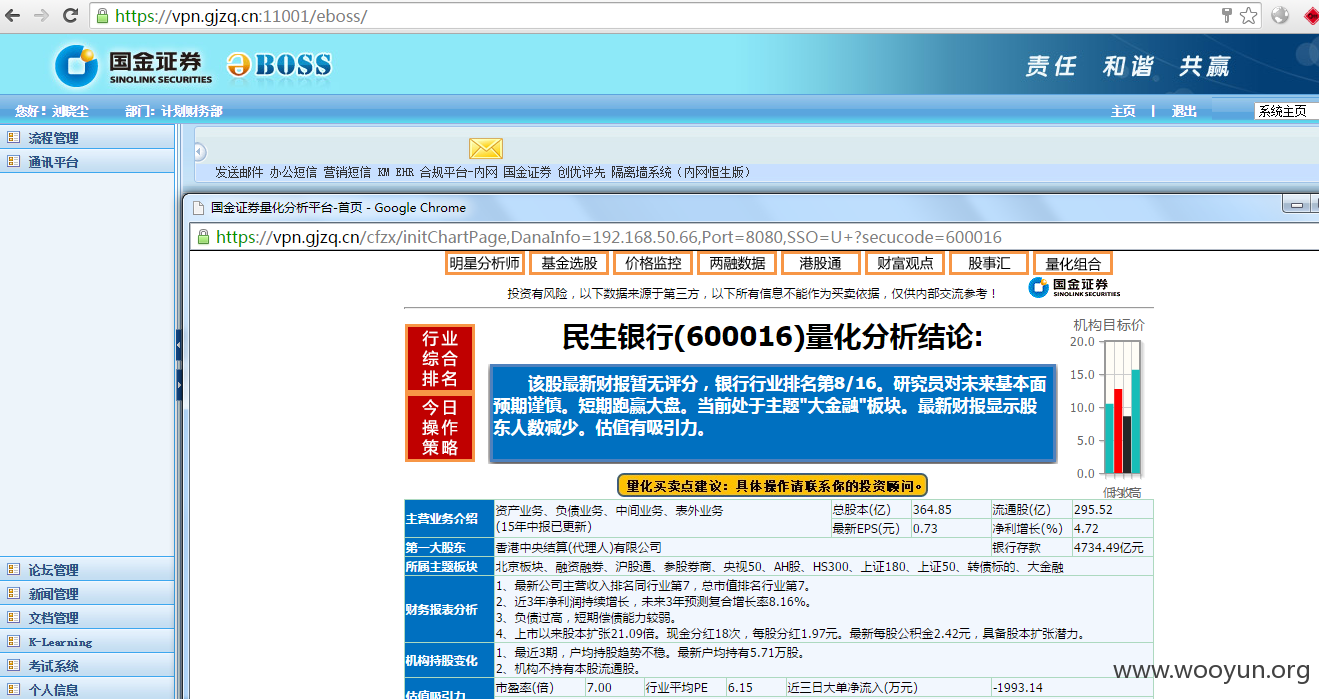Expand the 考试系统 sidebar section
Image resolution: width=1319 pixels, height=699 pixels.
coord(87,665)
